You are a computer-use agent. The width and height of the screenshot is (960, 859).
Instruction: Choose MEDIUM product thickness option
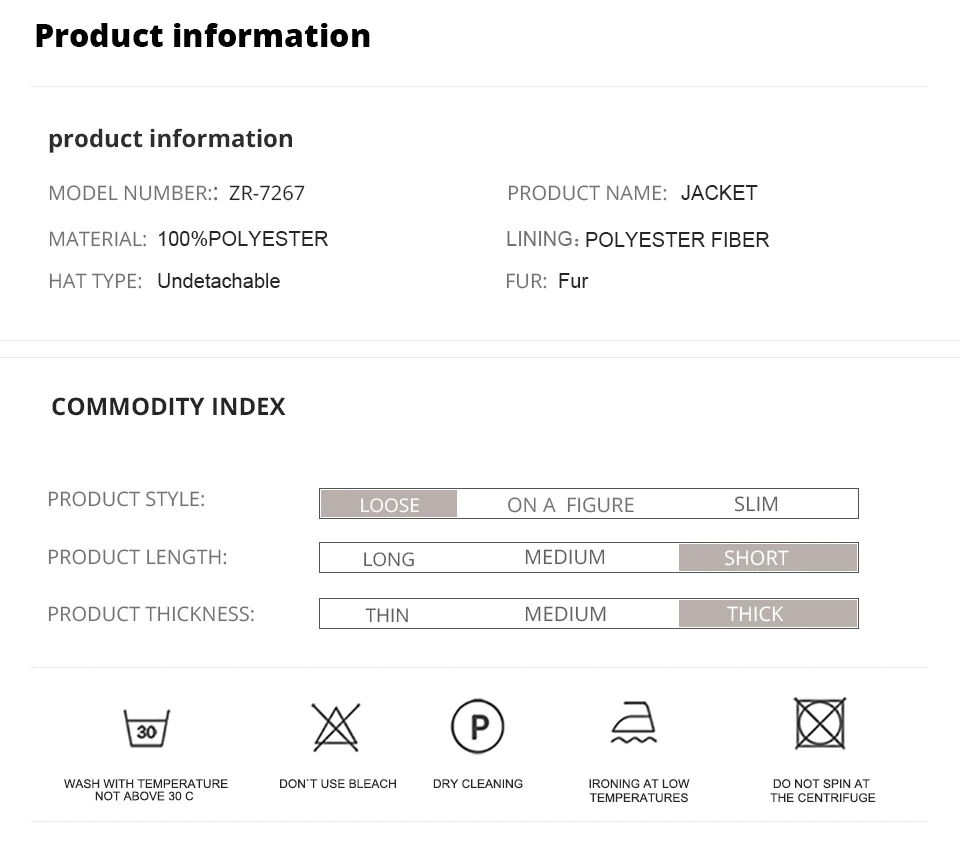click(x=565, y=614)
